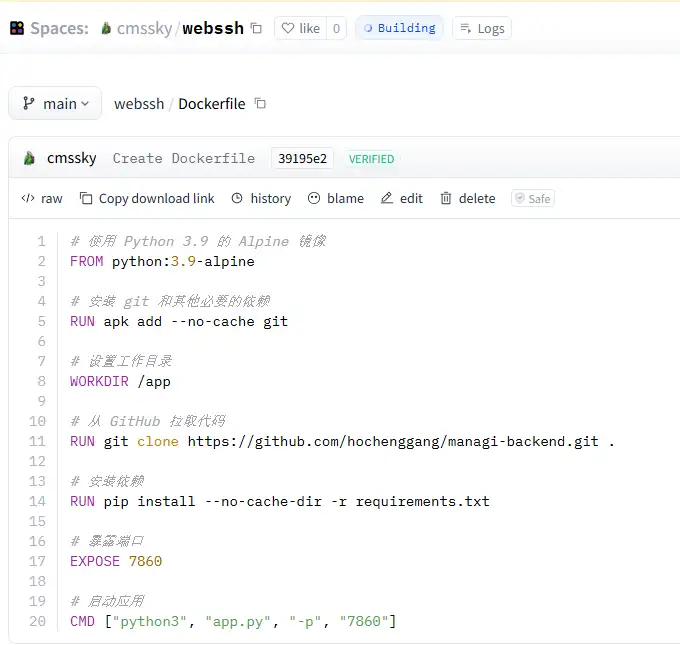Open the blame view
This screenshot has height=645, width=680.
pos(336,198)
